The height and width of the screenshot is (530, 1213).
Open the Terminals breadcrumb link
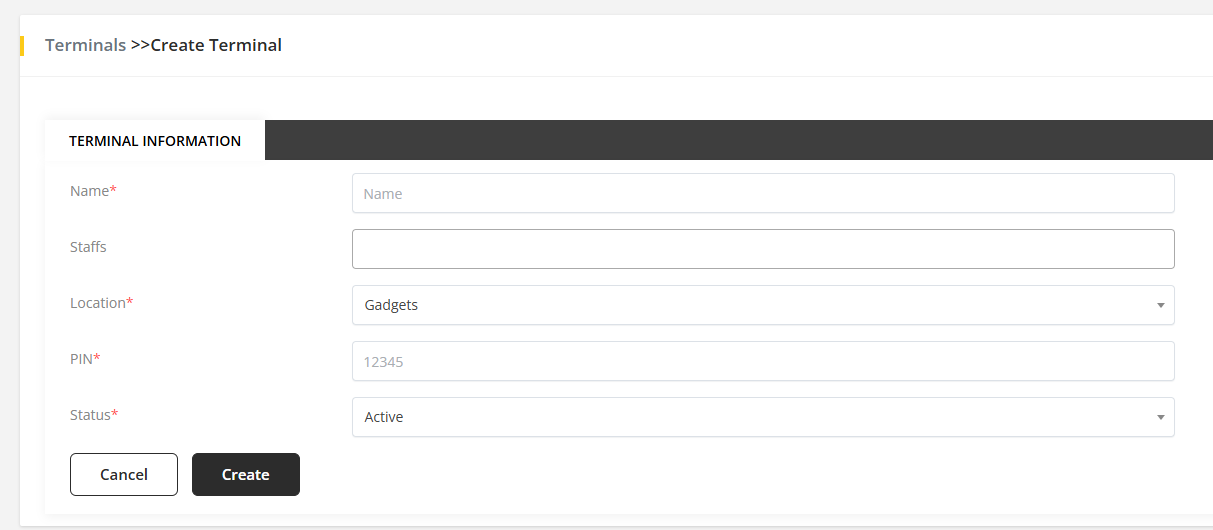(85, 45)
